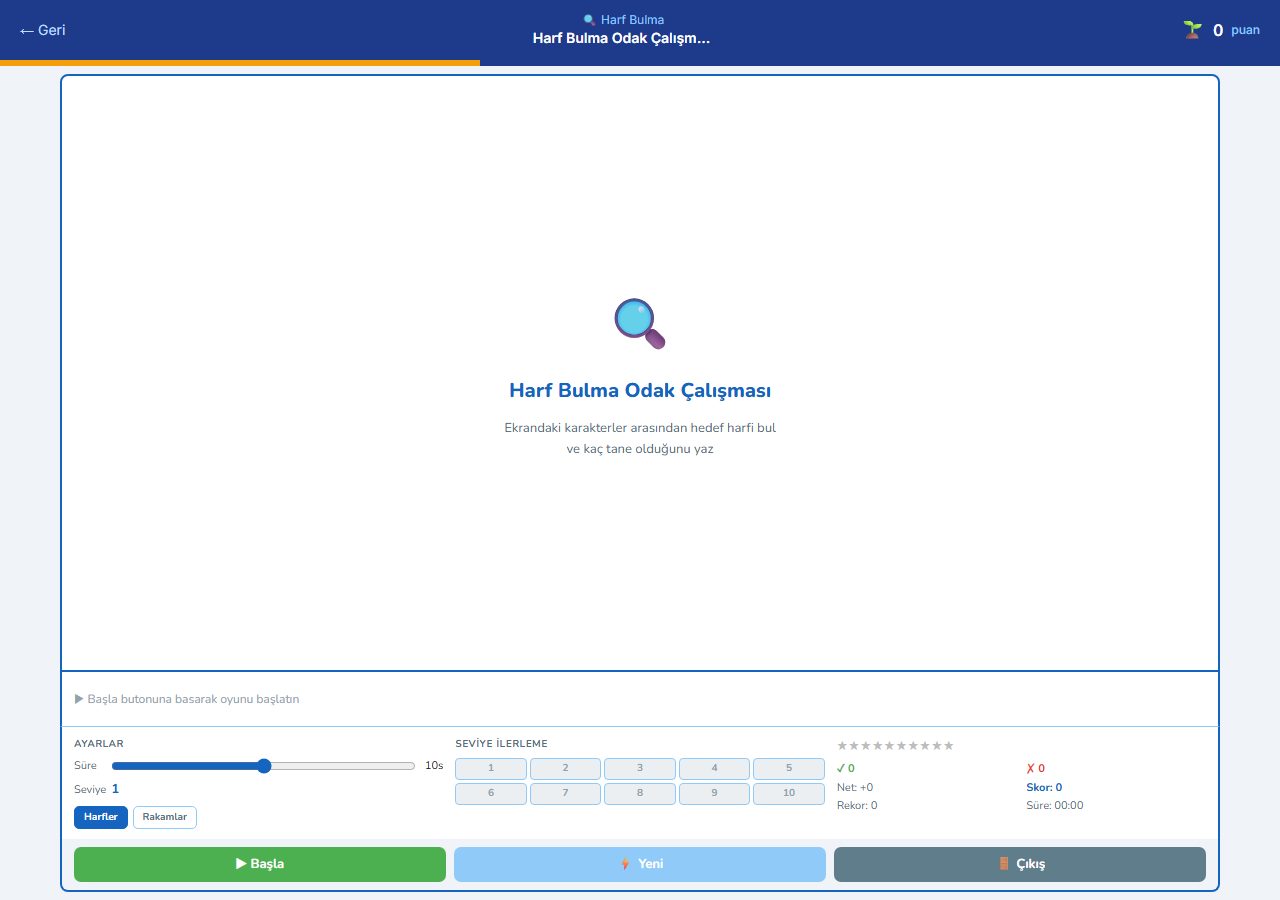Select the Harfler mode toggle
This screenshot has height=900, width=1280.
[x=101, y=817]
